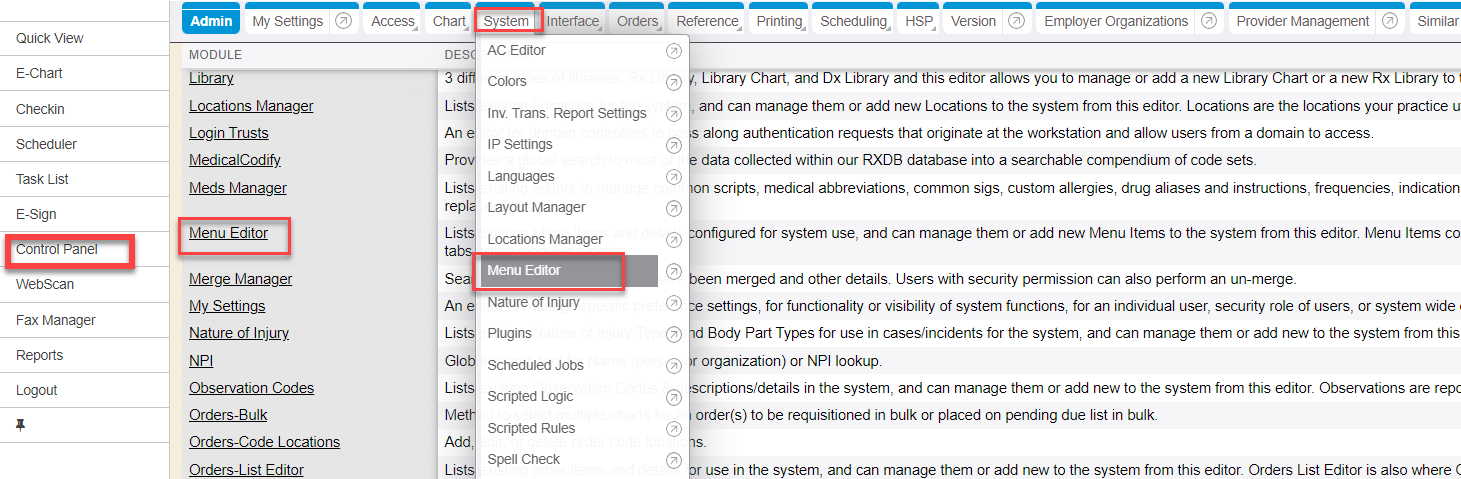
Task: Click the arrow icon beside the Version tab
Action: click(1017, 21)
